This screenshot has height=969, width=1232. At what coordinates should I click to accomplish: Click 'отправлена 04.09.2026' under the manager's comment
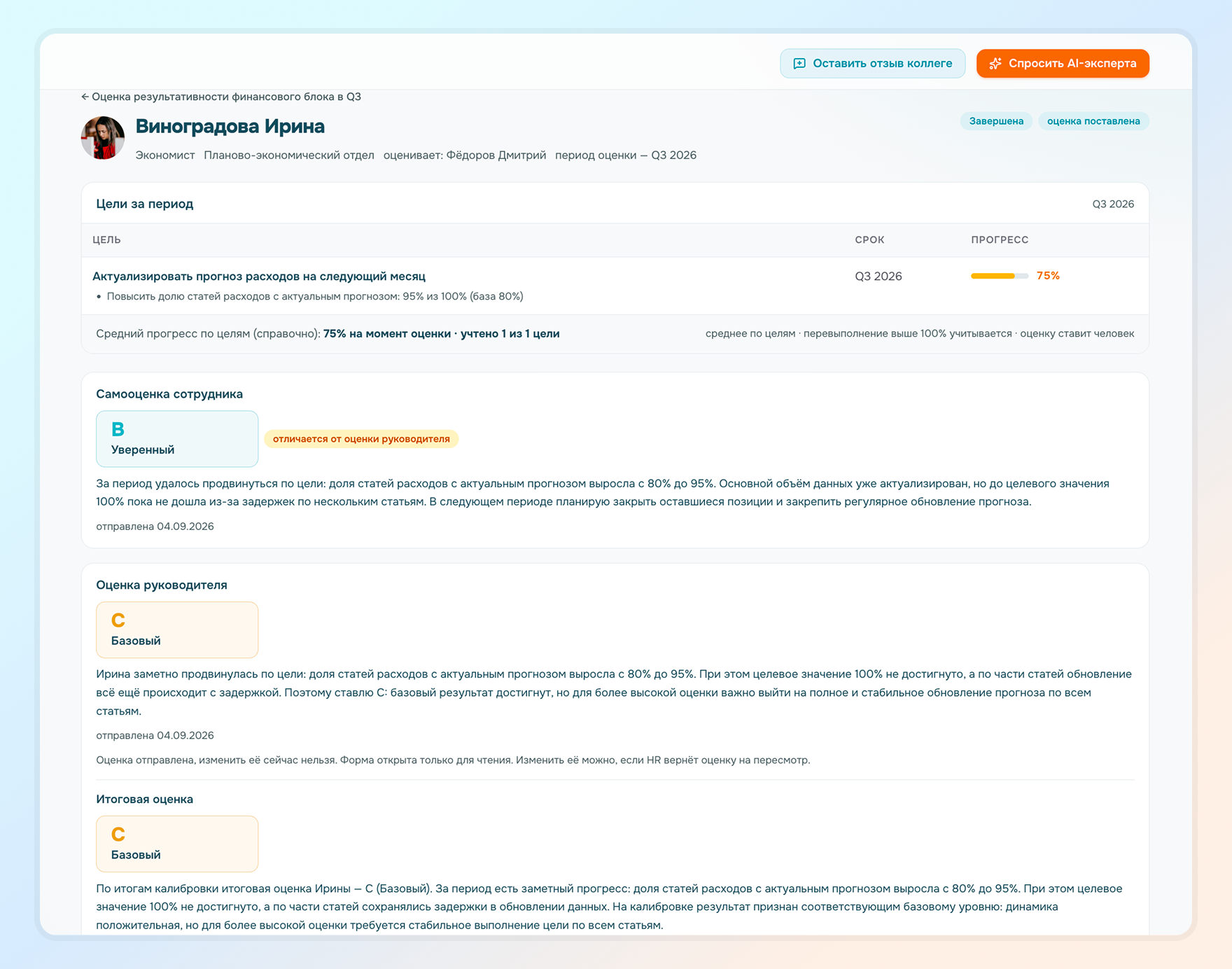pyautogui.click(x=155, y=735)
